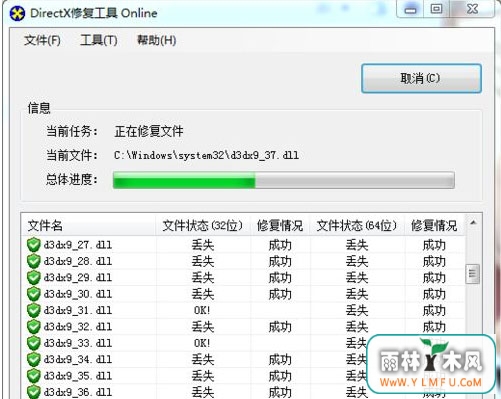Open the 工具(T) menu

[x=99, y=41]
